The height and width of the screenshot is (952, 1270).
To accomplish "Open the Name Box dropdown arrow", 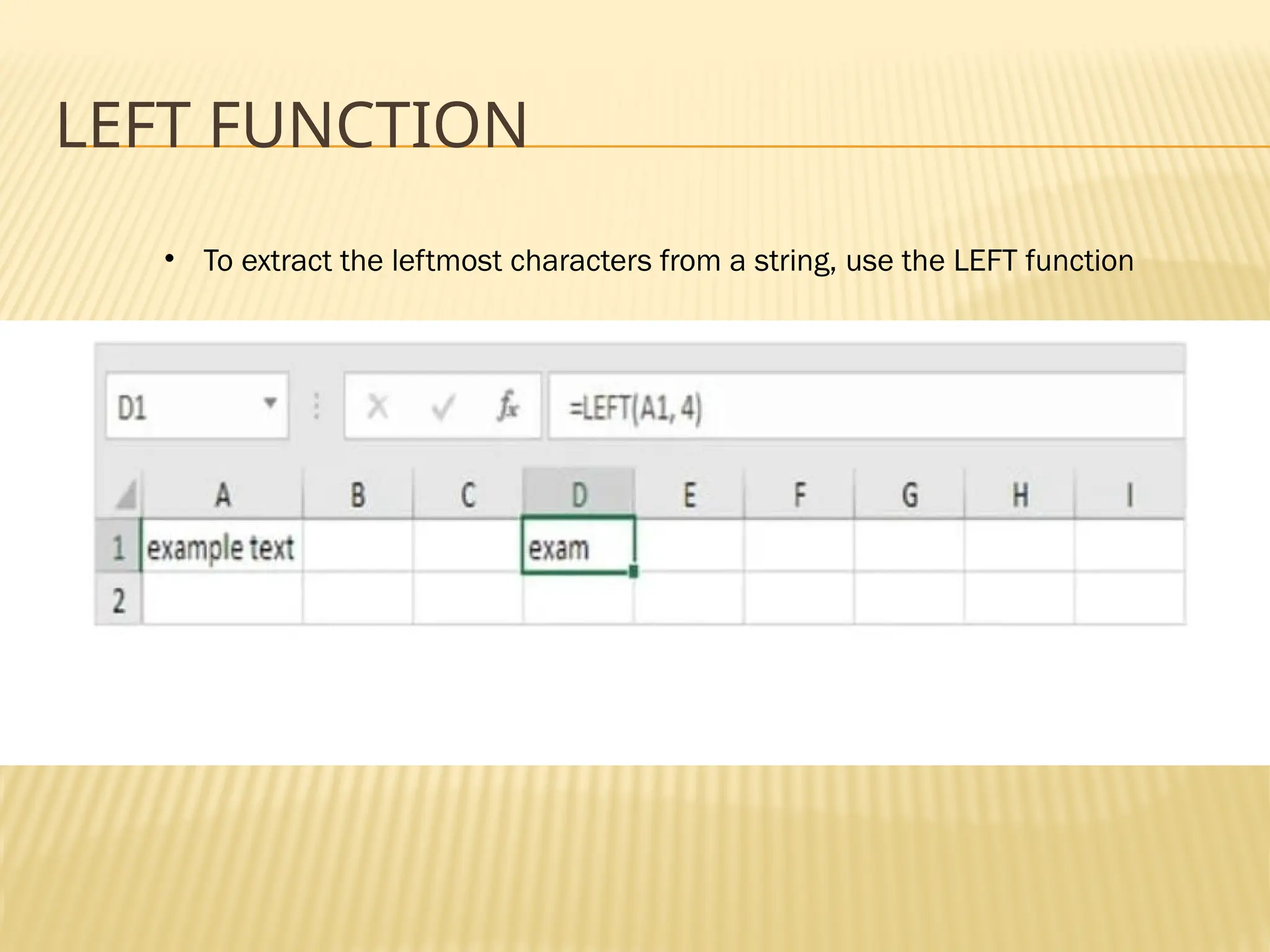I will (270, 403).
